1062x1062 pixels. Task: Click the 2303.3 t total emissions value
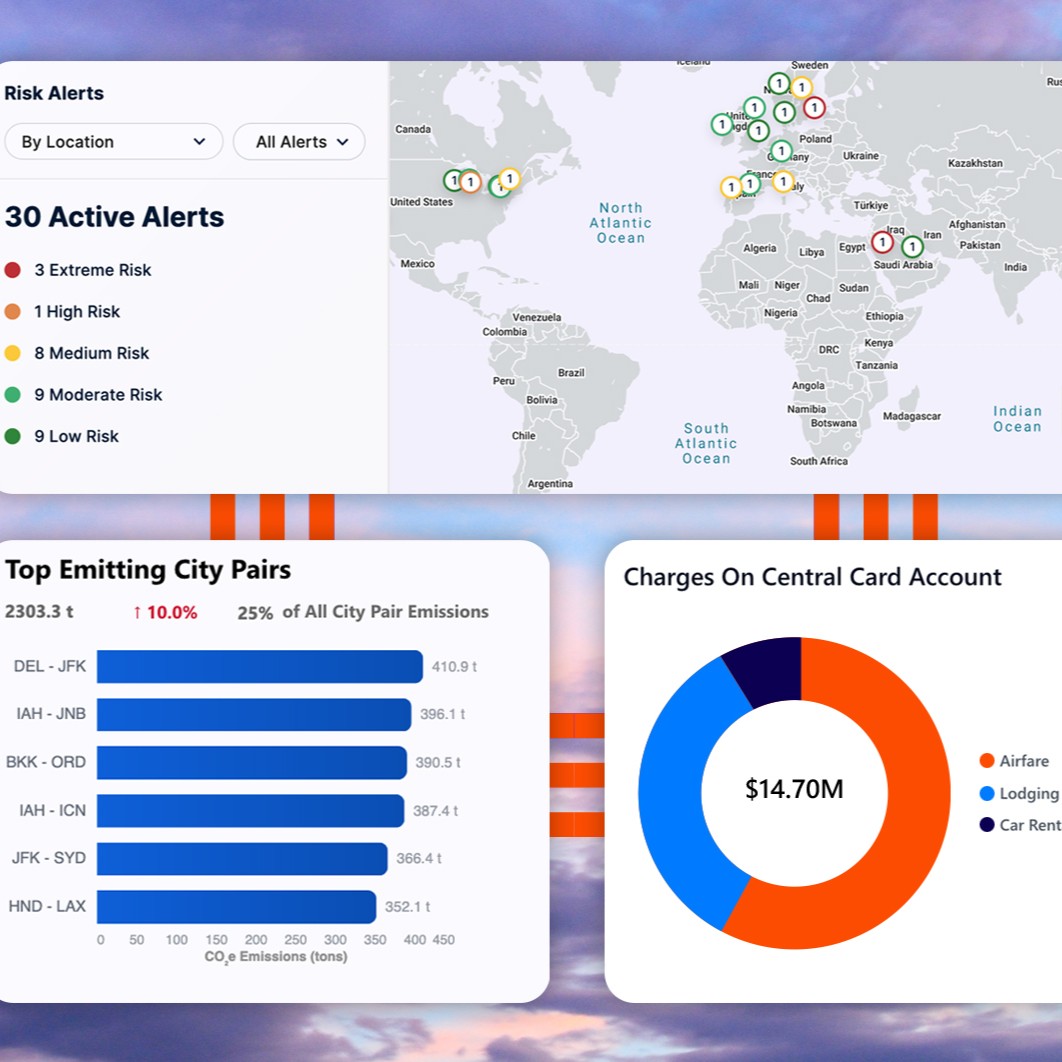[39, 612]
